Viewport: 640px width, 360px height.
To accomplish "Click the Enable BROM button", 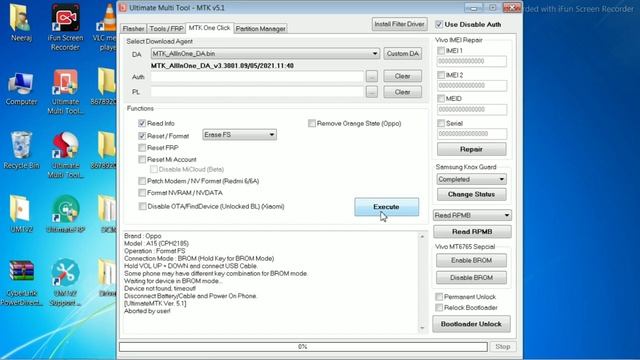I will (x=471, y=260).
